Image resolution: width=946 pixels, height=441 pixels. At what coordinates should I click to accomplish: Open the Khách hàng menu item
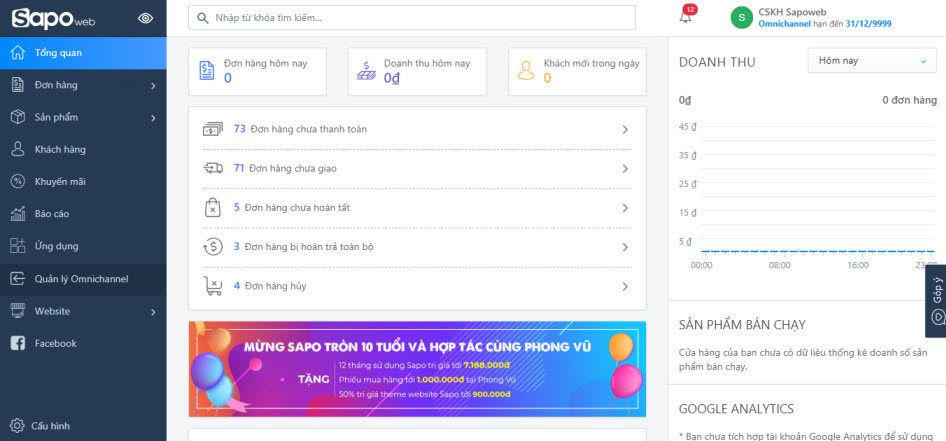[83, 150]
